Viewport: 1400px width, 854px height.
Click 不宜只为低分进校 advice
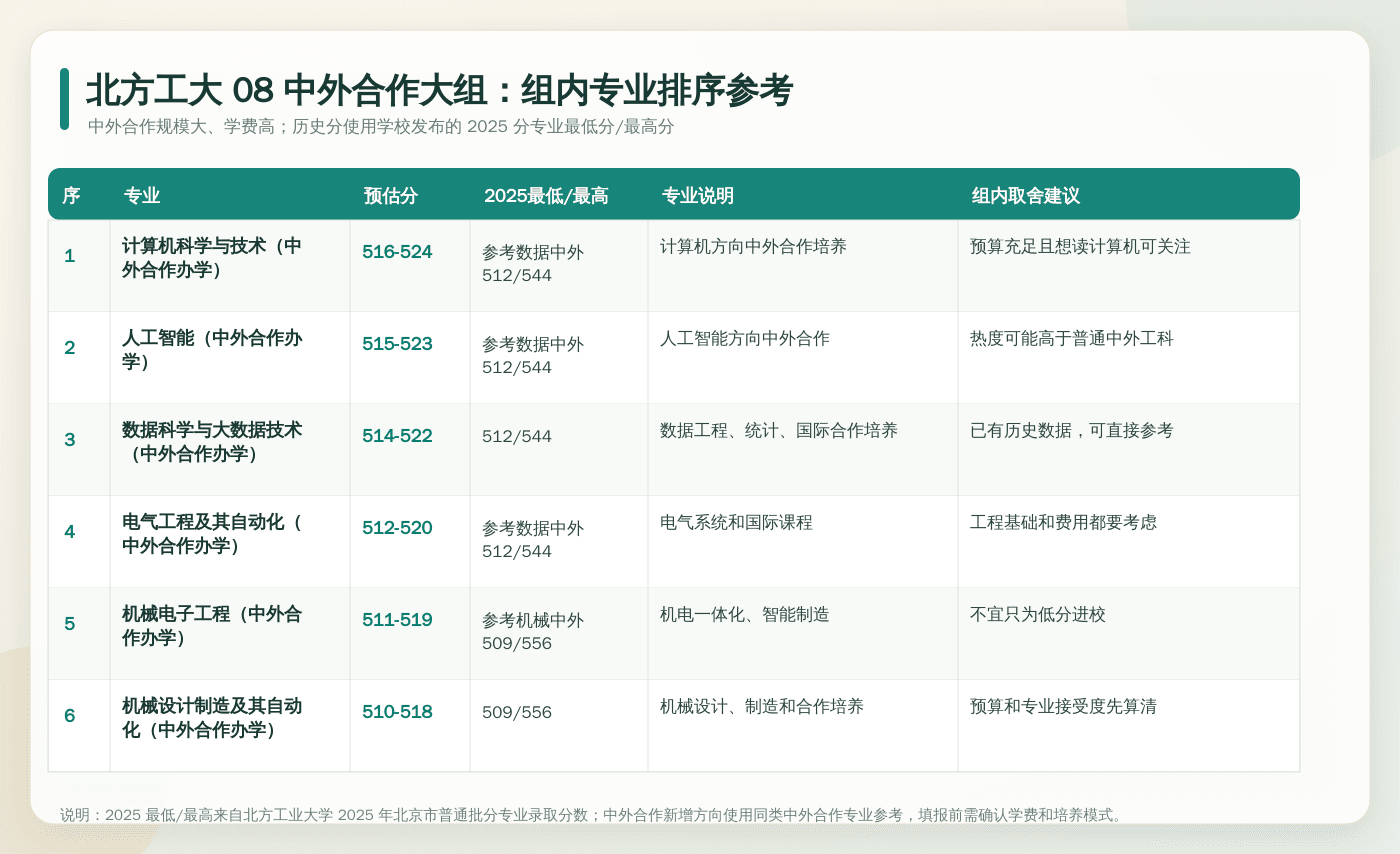click(x=1038, y=614)
